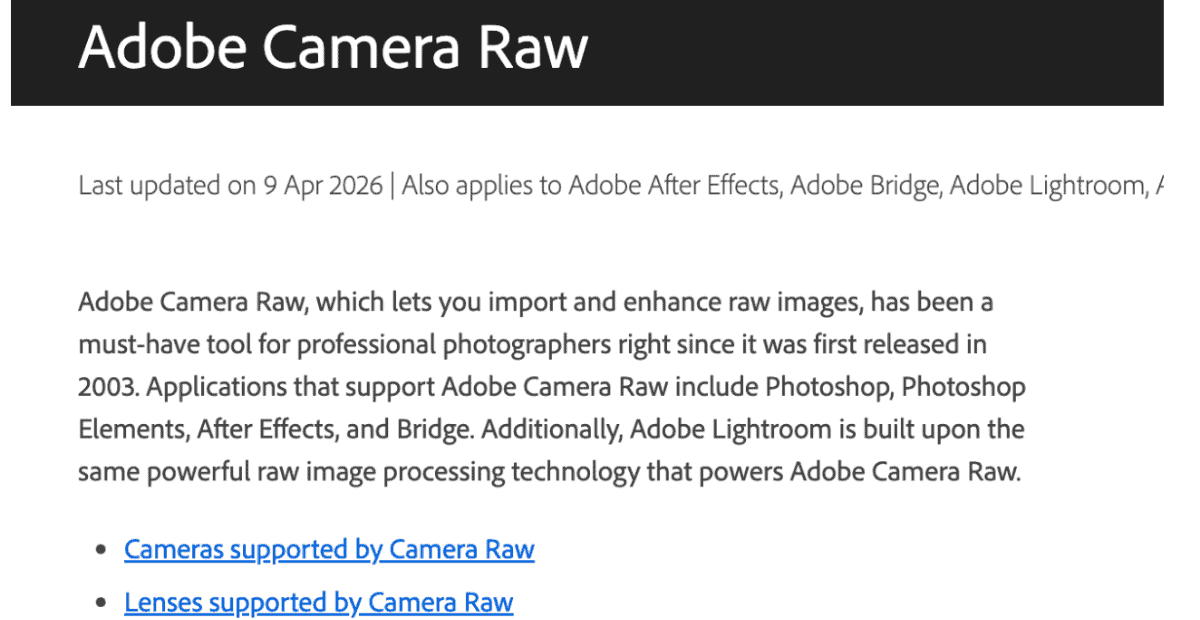Image resolution: width=1200 pixels, height=620 pixels.
Task: Open the Cameras supported by Camera Raw link
Action: pyautogui.click(x=329, y=550)
